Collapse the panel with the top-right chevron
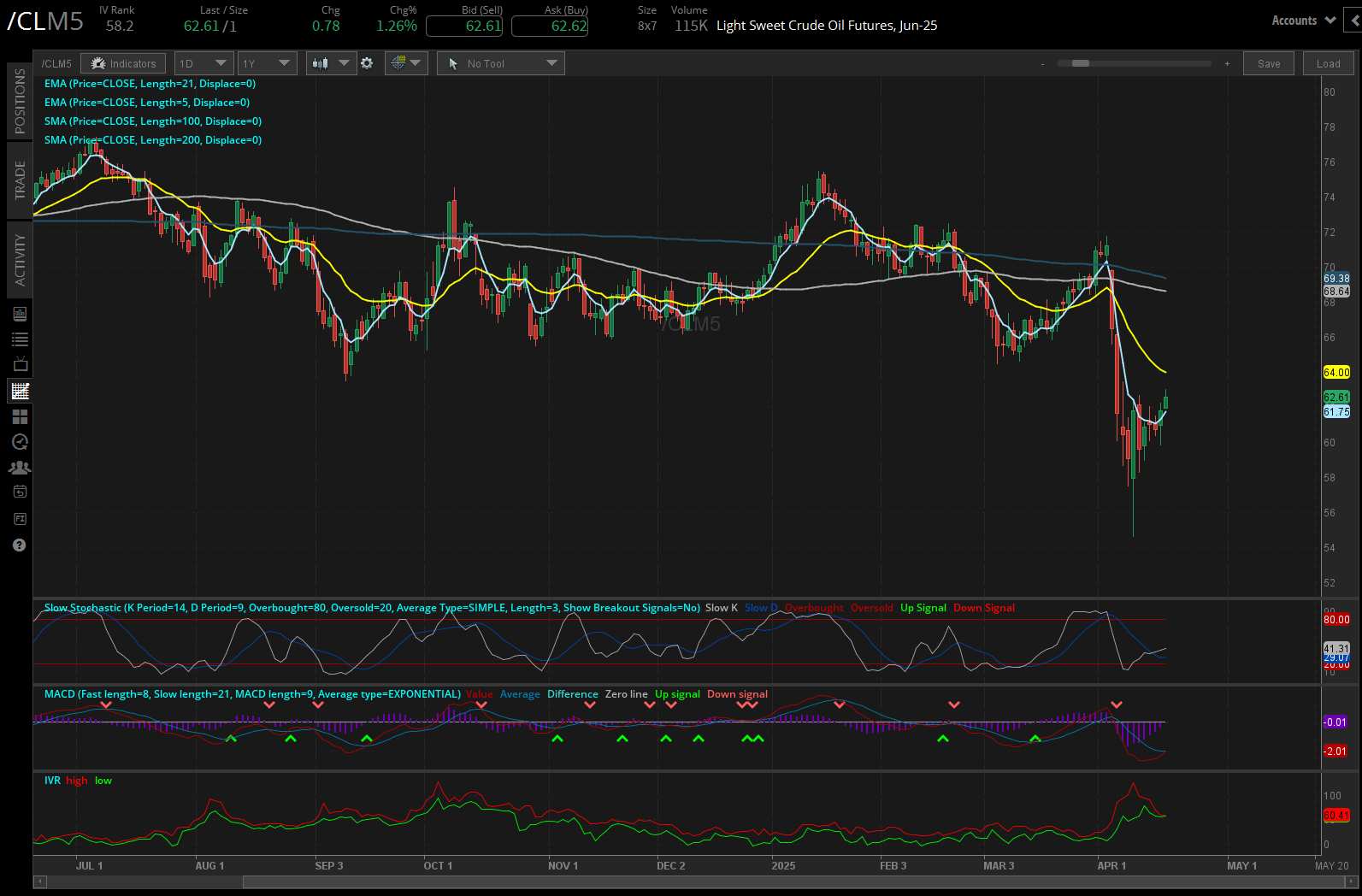Viewport: 1362px width, 896px height. pos(1353,20)
